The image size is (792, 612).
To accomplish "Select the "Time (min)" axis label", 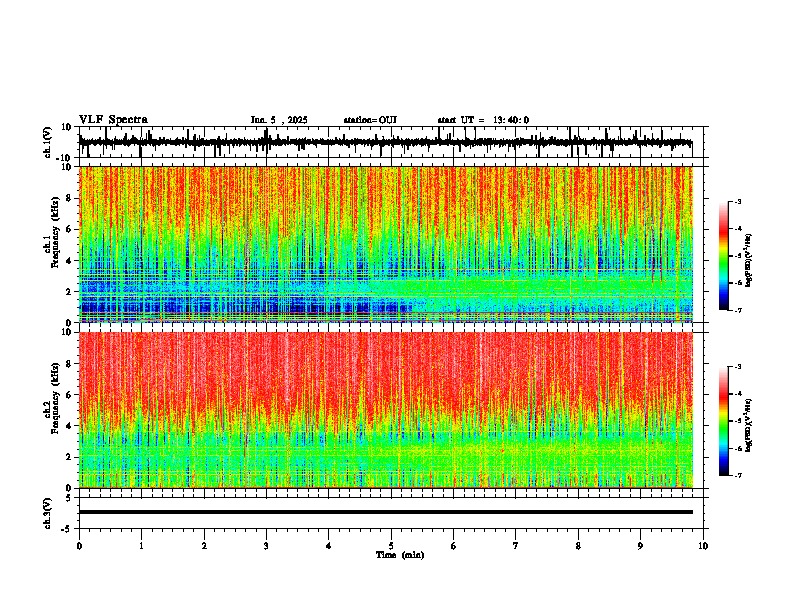I will coord(400,555).
